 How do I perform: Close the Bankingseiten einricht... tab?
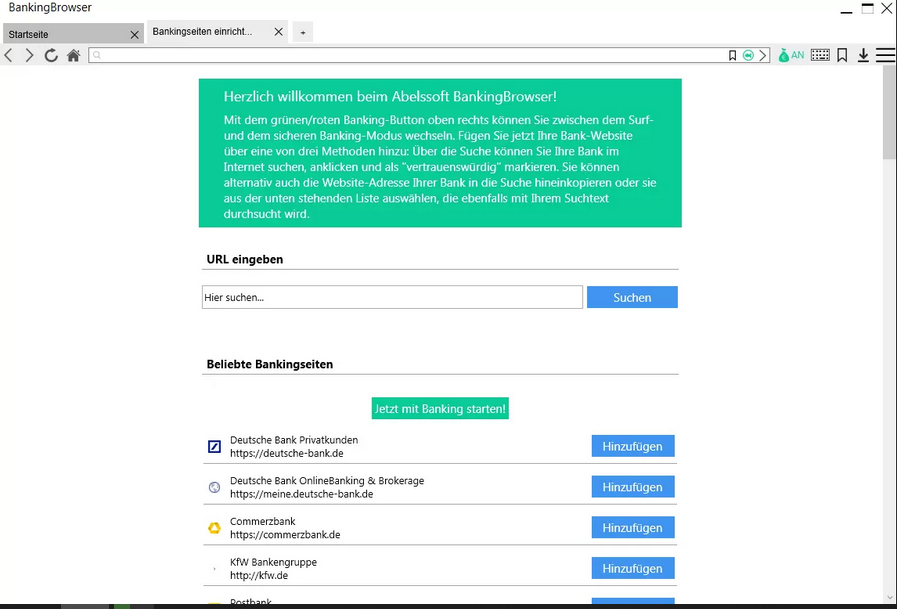[x=279, y=32]
